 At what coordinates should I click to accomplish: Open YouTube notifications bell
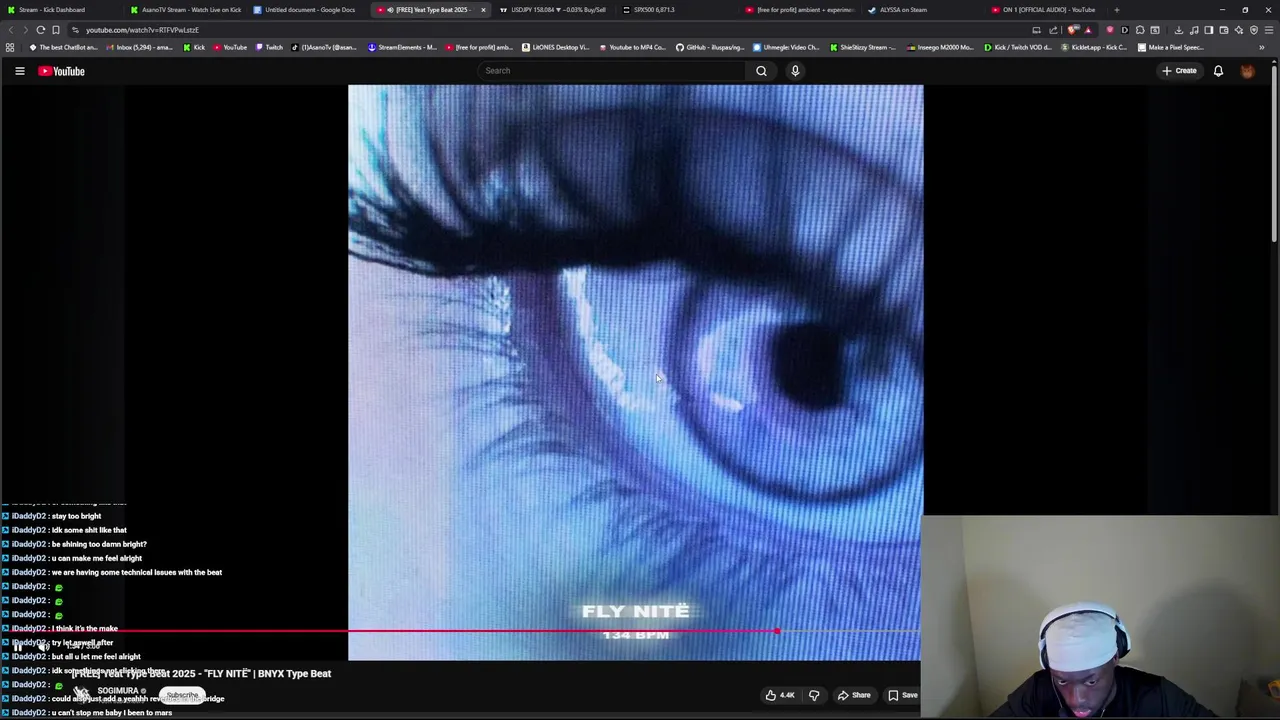pos(1218,71)
